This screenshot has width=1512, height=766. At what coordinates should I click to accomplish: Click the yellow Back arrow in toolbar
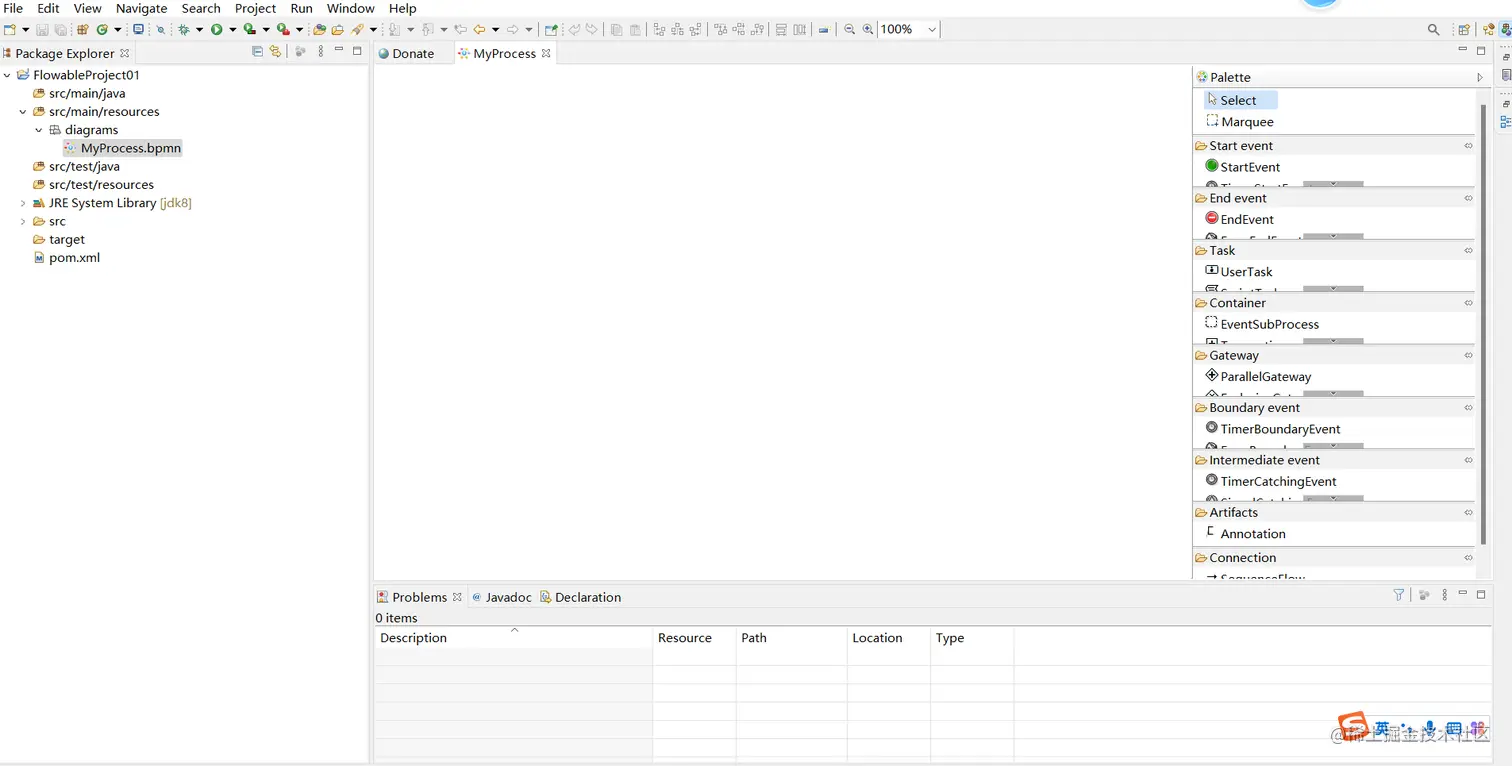[x=479, y=30]
